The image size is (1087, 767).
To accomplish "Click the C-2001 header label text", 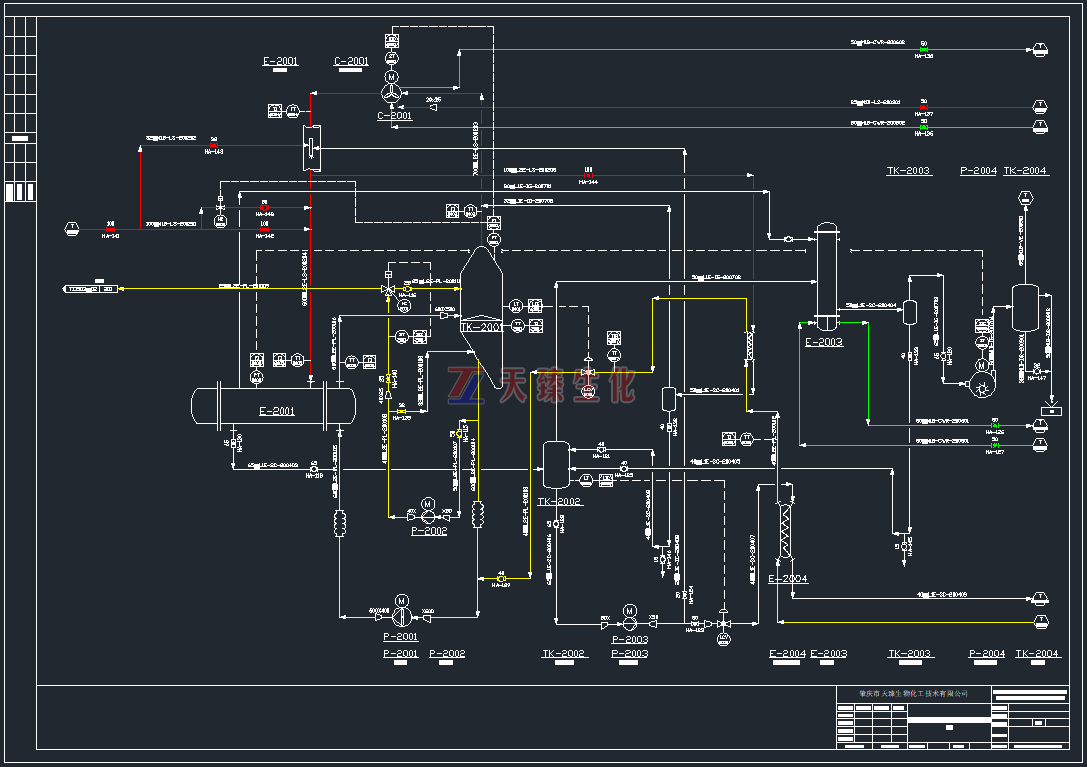I will point(351,61).
